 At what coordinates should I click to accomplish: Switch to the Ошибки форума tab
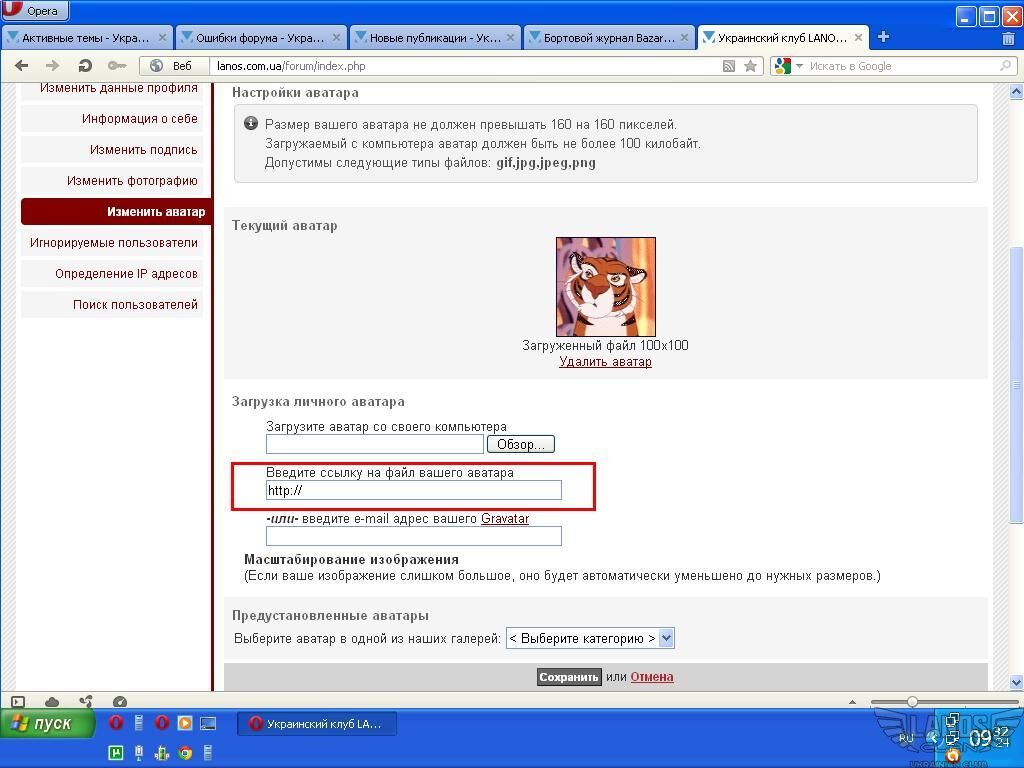(258, 38)
